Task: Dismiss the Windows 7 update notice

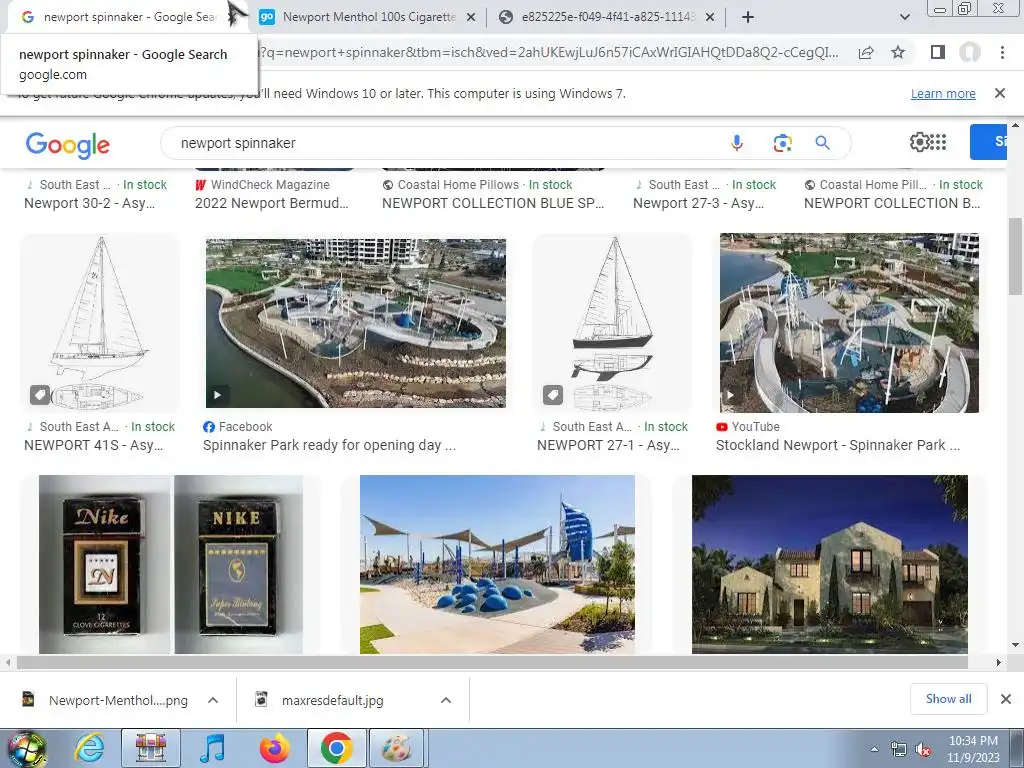Action: [999, 93]
